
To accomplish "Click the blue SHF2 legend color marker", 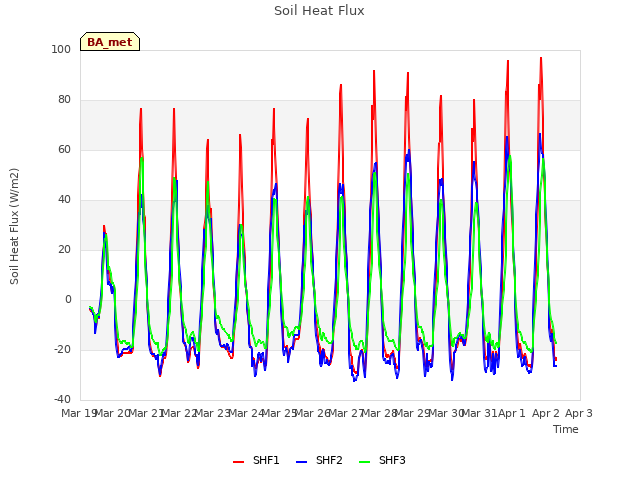I will (x=301, y=462).
